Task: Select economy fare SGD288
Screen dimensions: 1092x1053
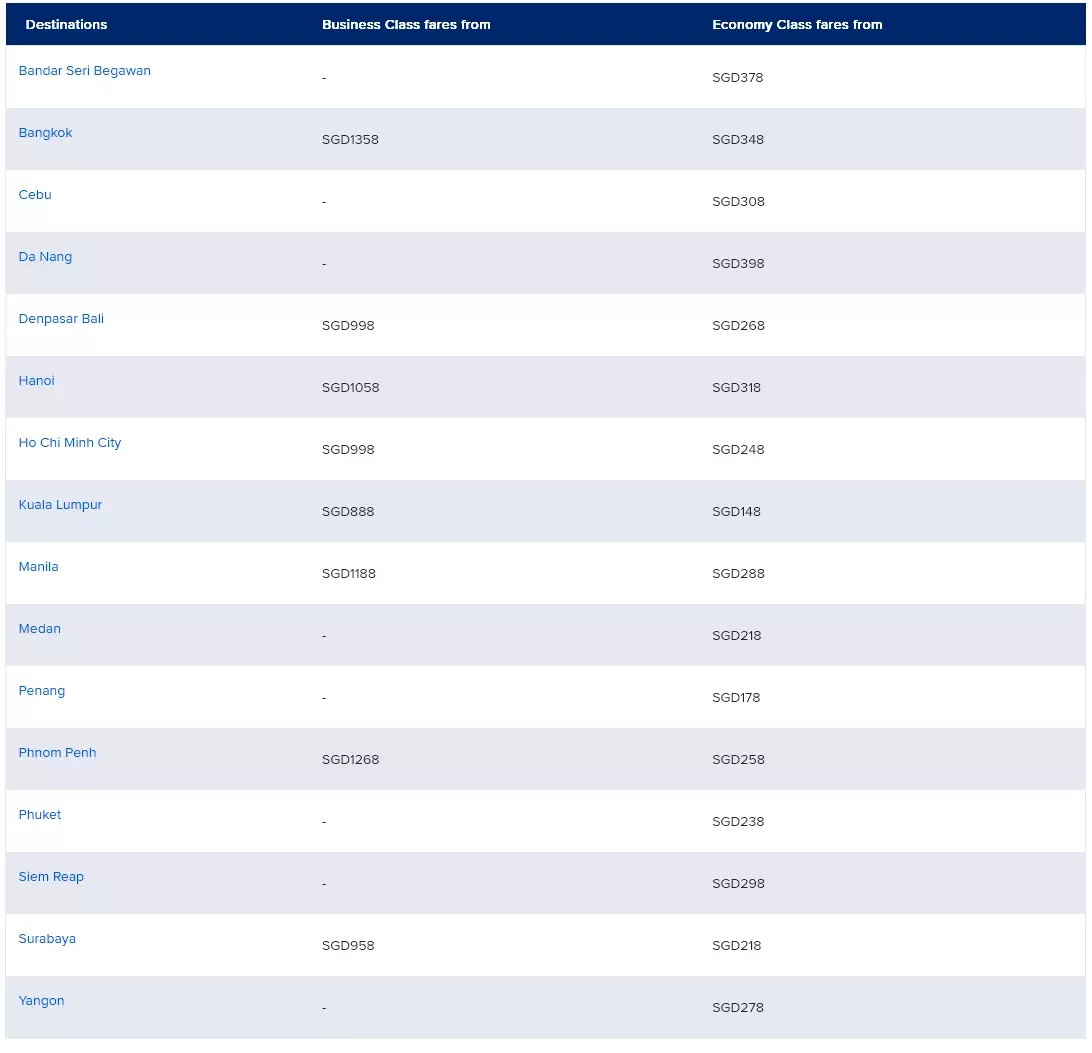Action: (738, 573)
